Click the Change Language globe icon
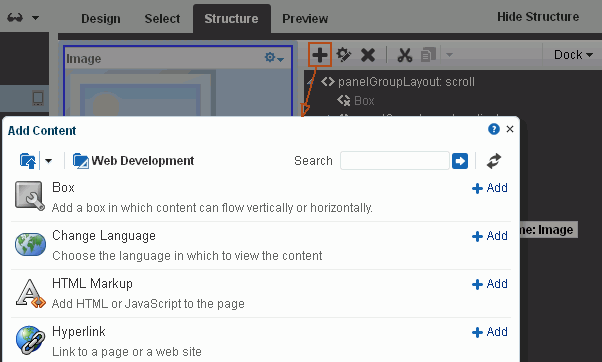This screenshot has height=362, width=602. 30,244
